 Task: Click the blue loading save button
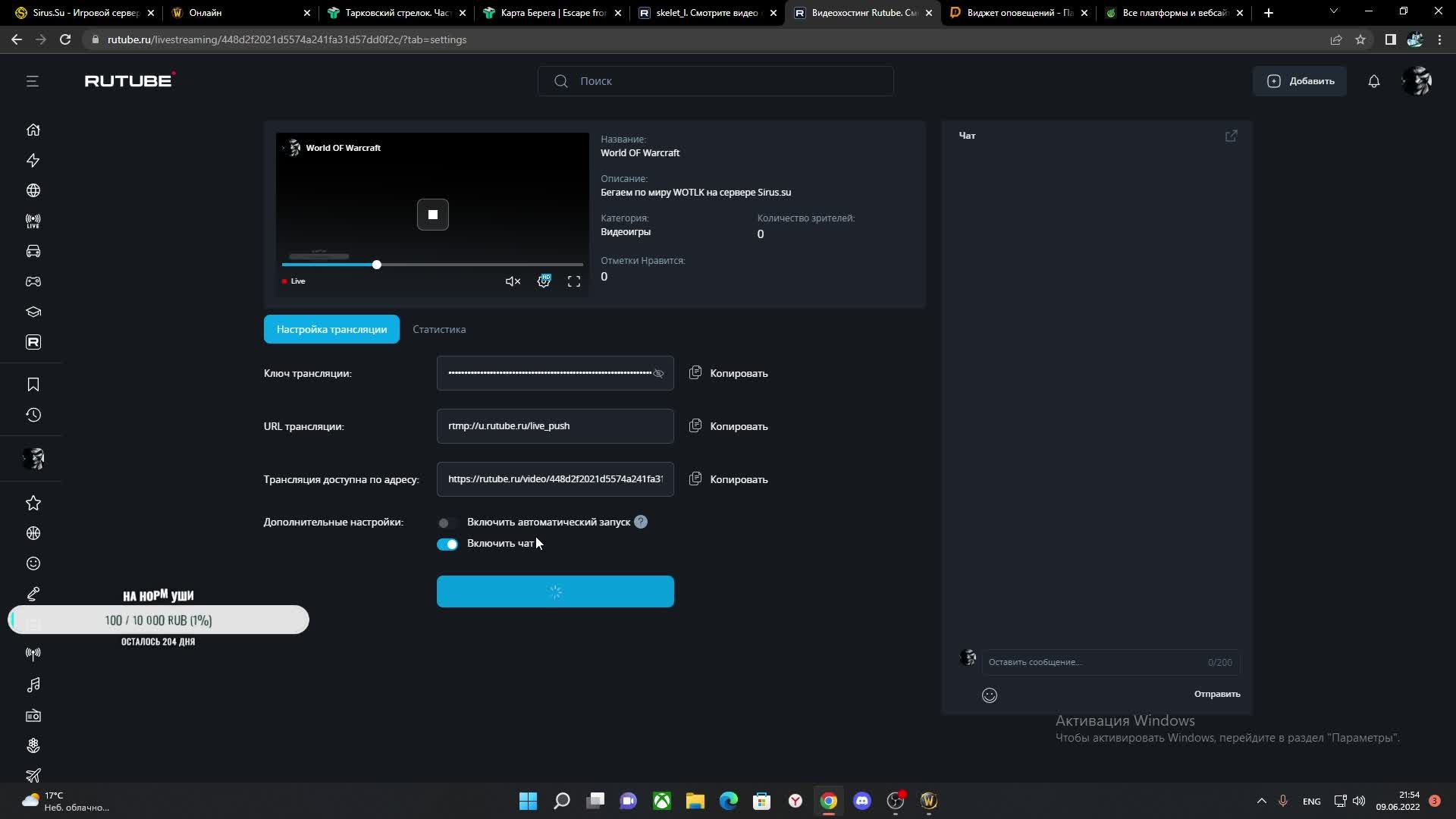(555, 591)
